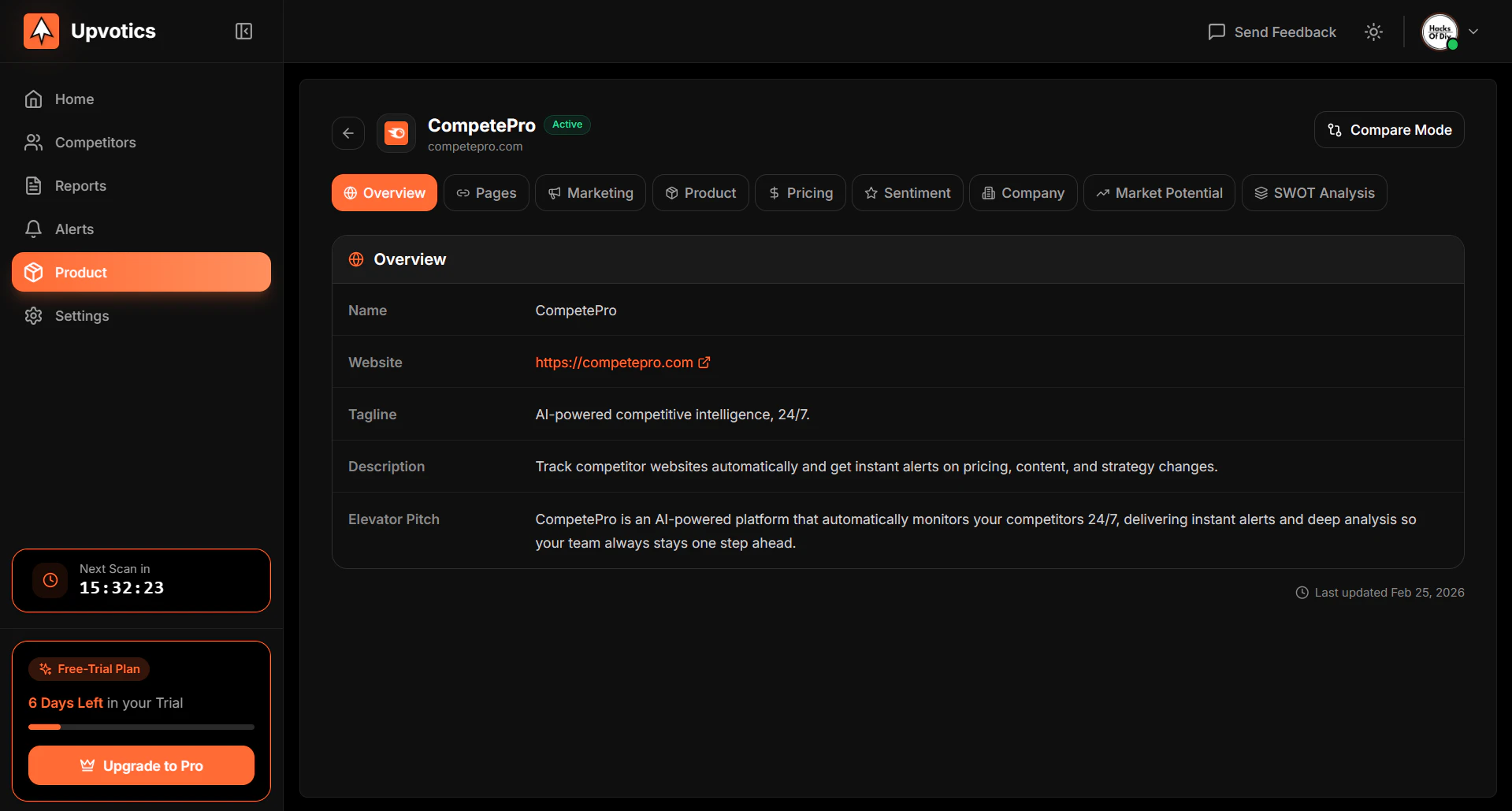
Task: Click the trial progress bar
Action: point(141,727)
